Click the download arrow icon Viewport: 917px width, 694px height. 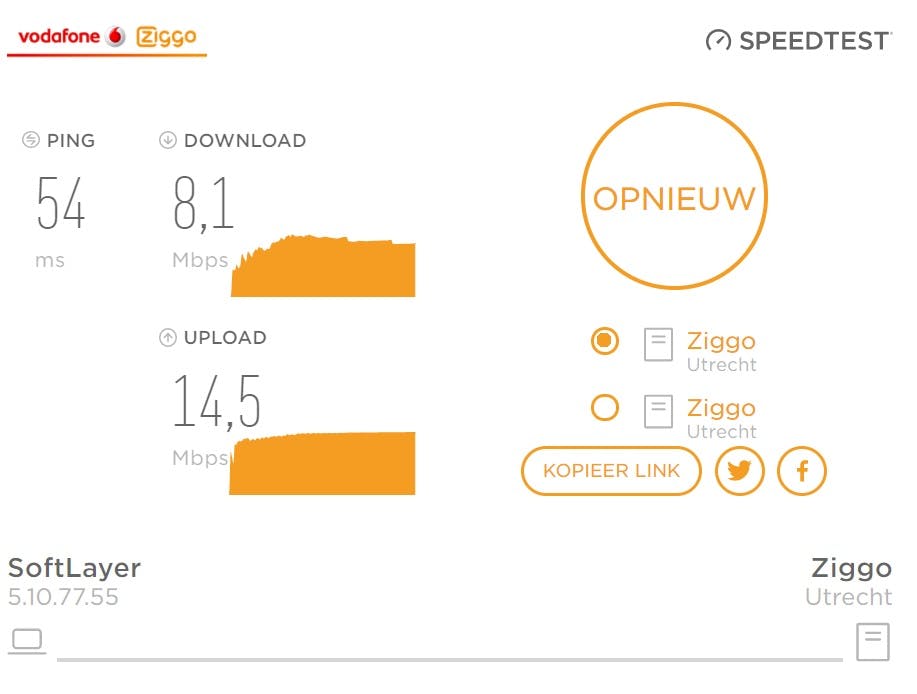coord(168,141)
